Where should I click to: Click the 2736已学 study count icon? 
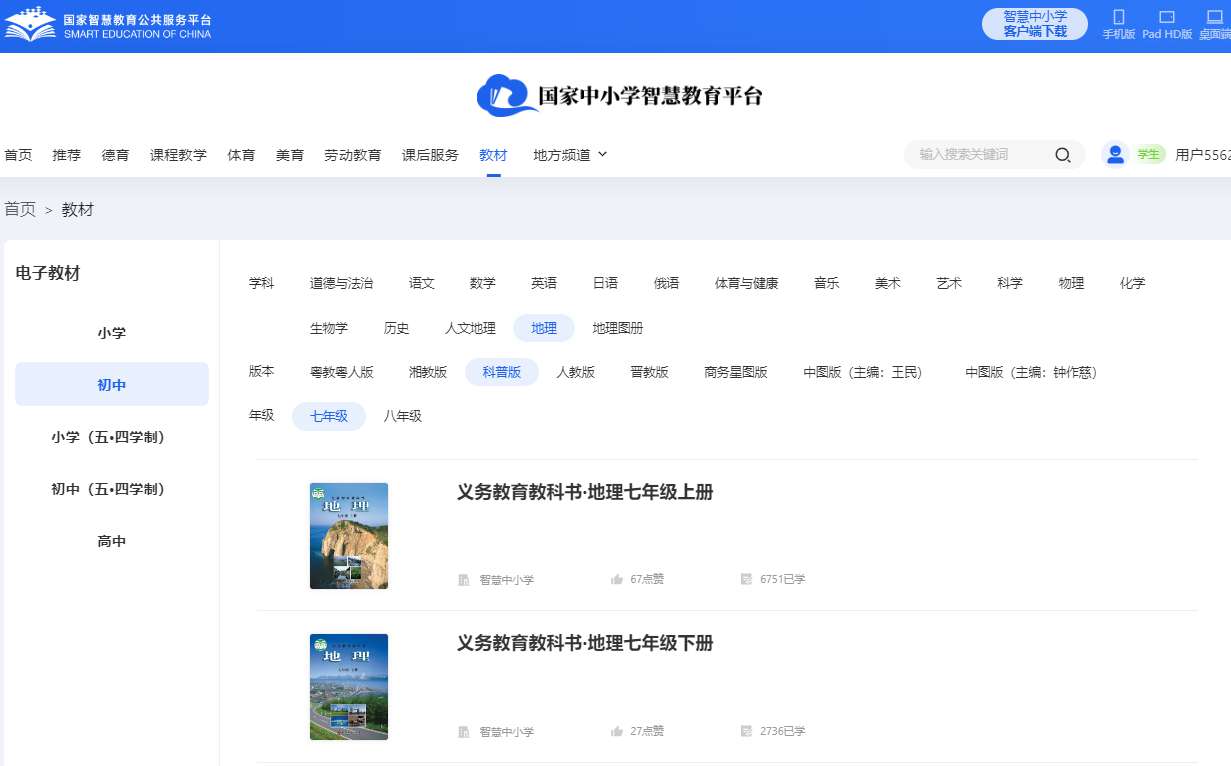click(x=746, y=731)
